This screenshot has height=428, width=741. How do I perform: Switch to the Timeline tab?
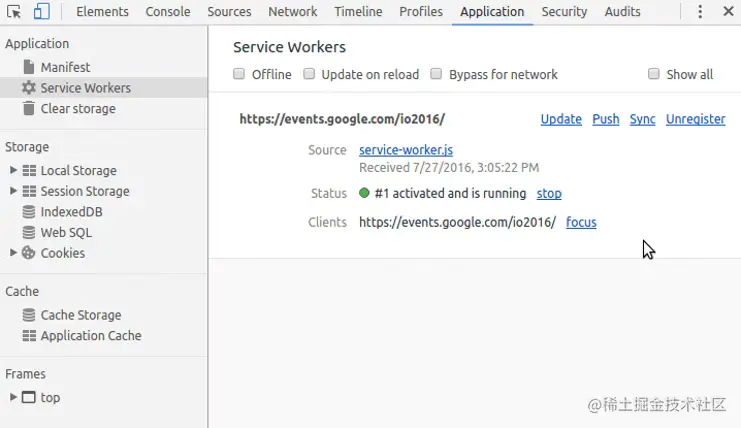click(x=358, y=12)
